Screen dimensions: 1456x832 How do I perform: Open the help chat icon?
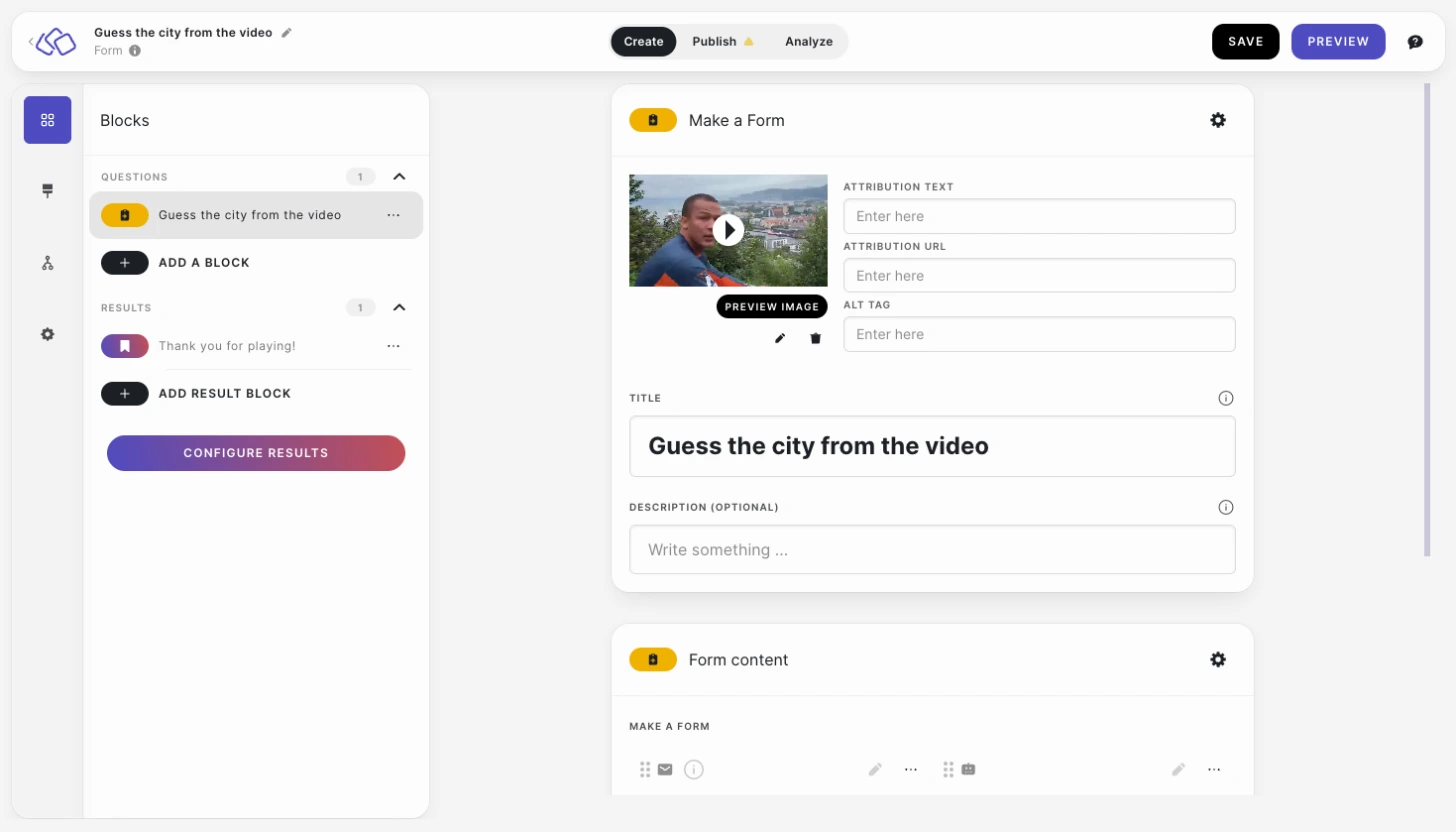tap(1415, 42)
